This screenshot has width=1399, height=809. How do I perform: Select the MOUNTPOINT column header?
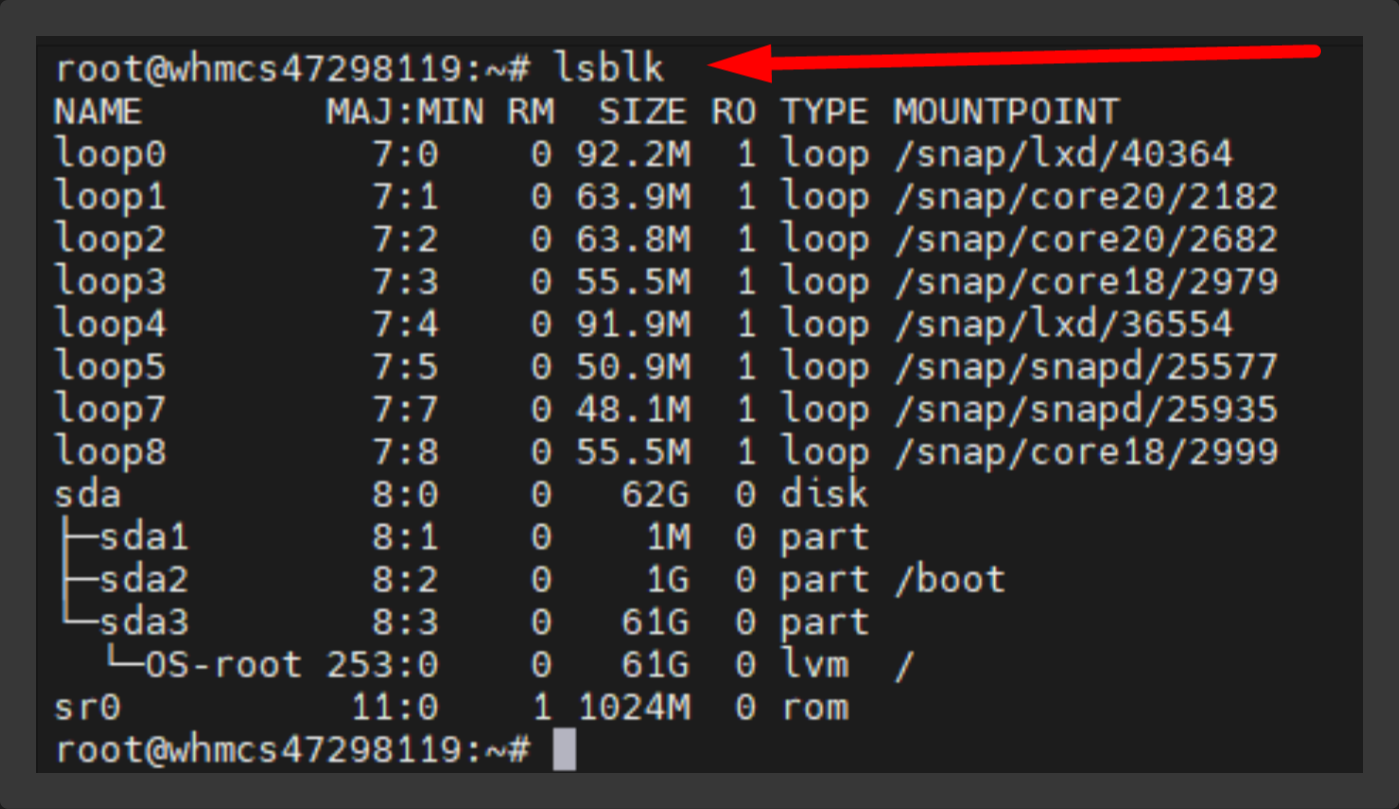pos(1005,111)
